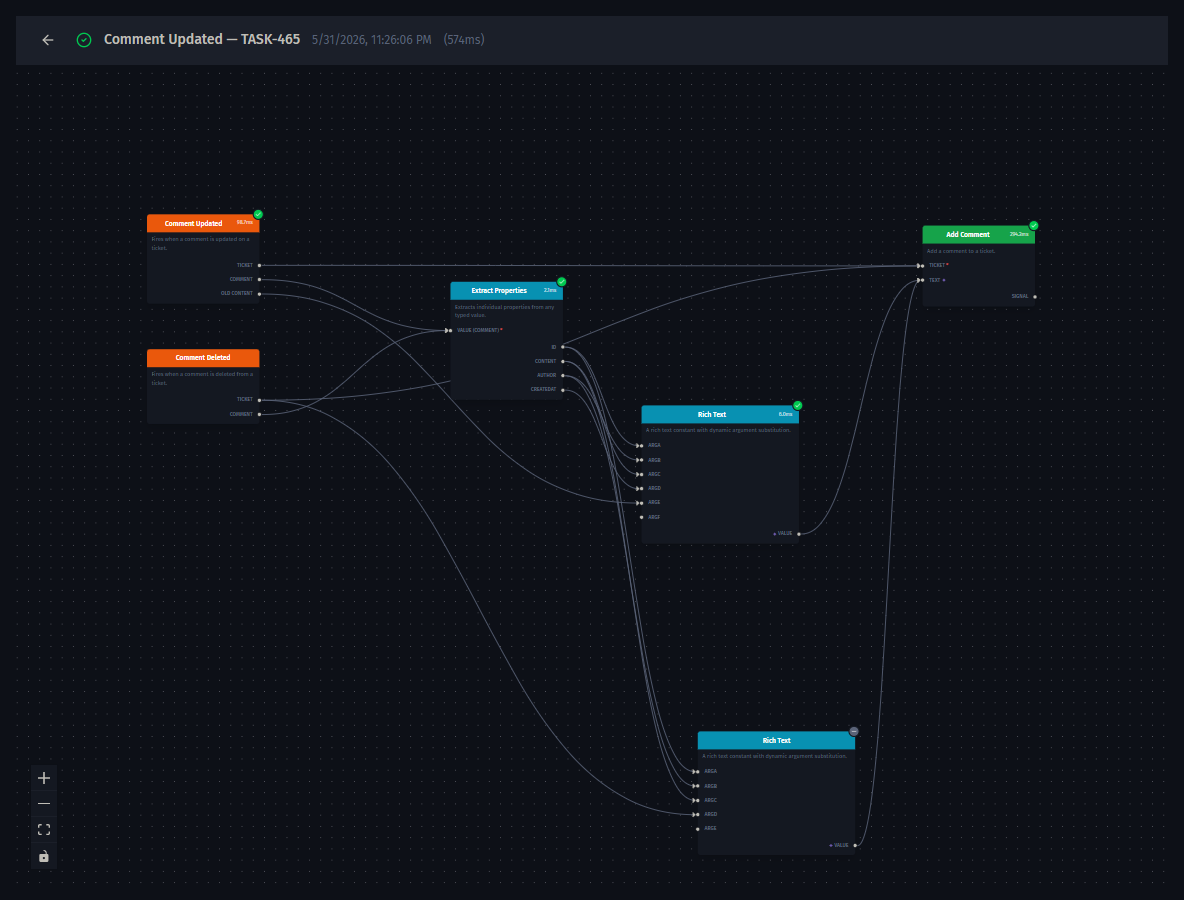The height and width of the screenshot is (900, 1184).
Task: Select the executed Rich Text node header (8.0ms)
Action: pyautogui.click(x=720, y=415)
